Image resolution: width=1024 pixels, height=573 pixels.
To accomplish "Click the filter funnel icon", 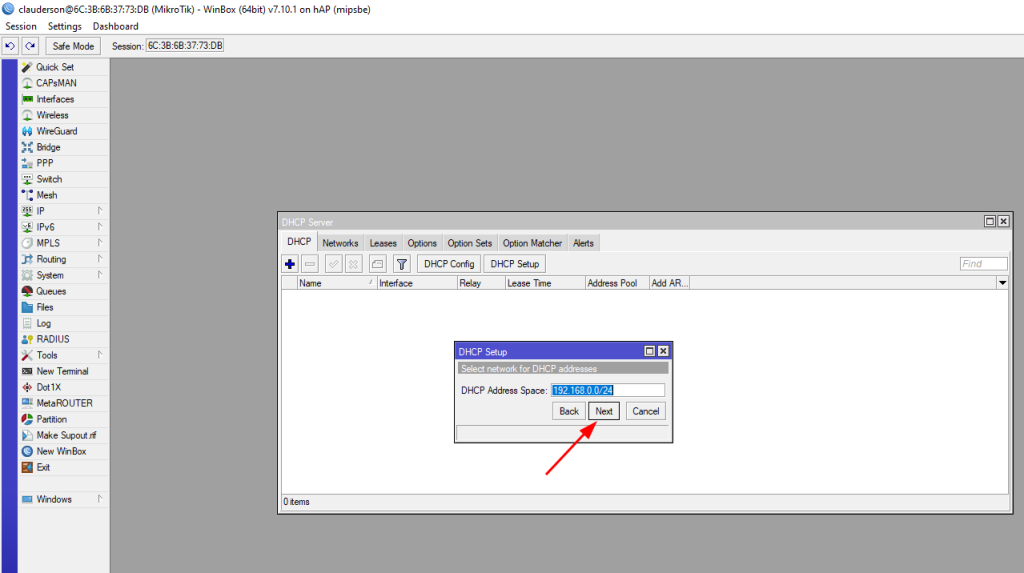I will pos(401,264).
